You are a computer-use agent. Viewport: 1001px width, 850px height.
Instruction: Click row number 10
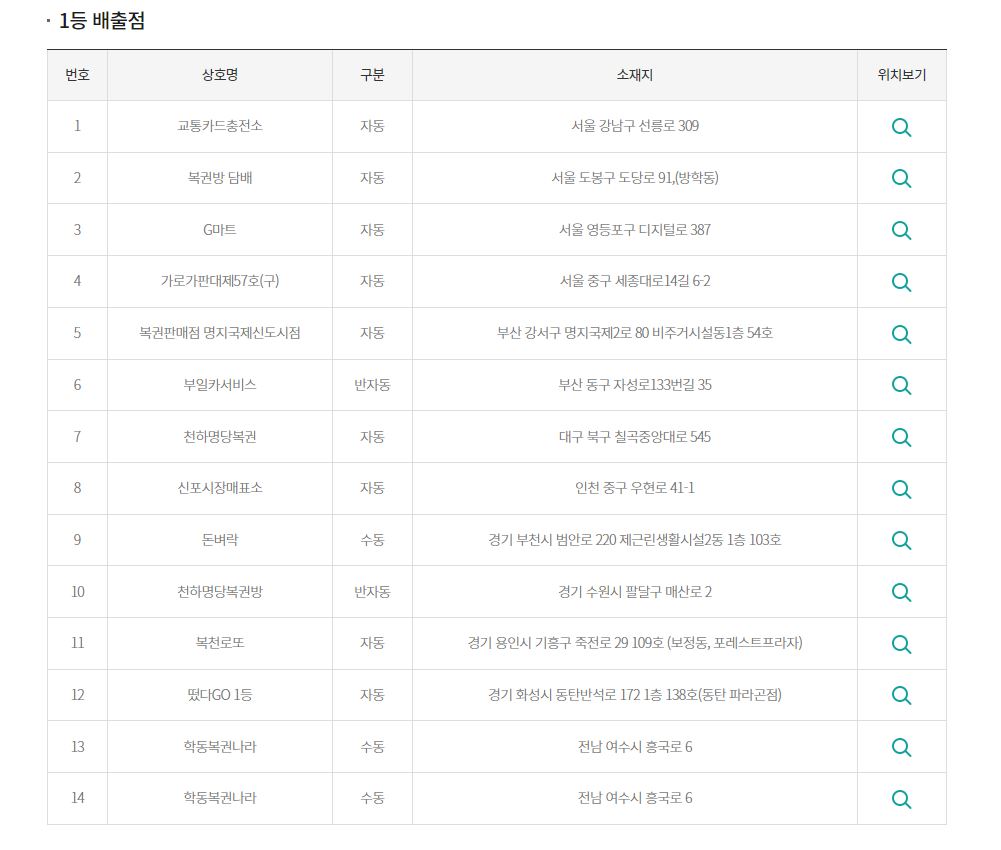click(77, 591)
